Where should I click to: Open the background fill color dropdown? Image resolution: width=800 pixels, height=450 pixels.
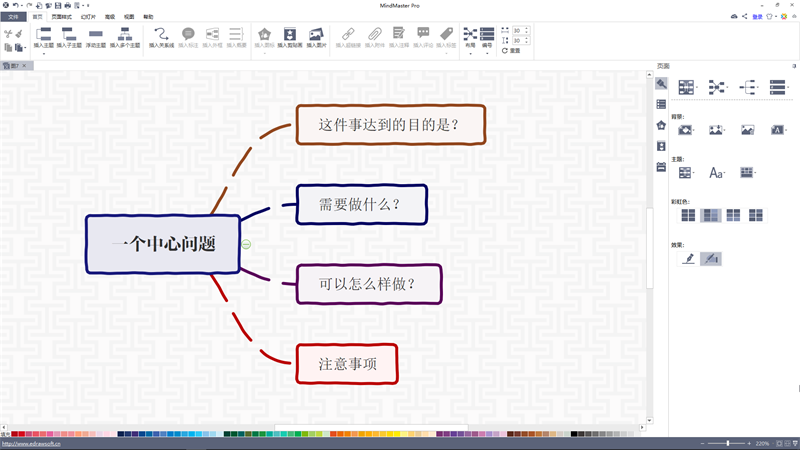(x=685, y=130)
